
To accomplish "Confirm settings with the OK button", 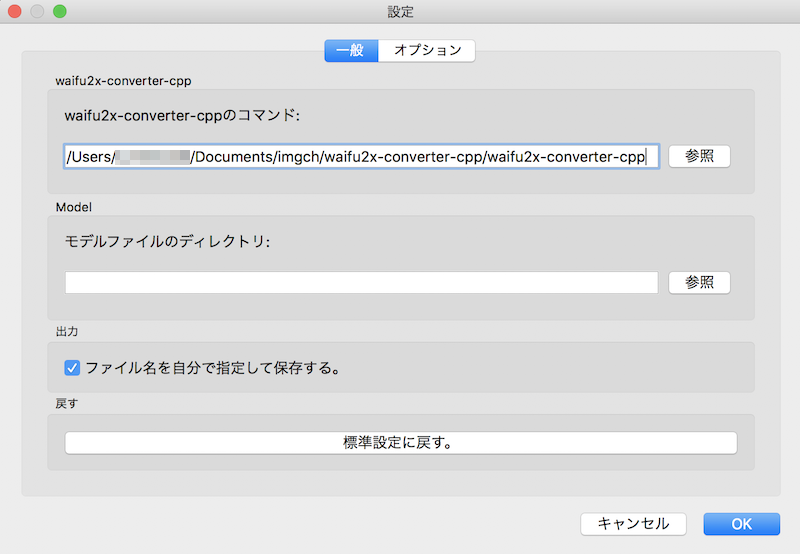I will coord(741,524).
